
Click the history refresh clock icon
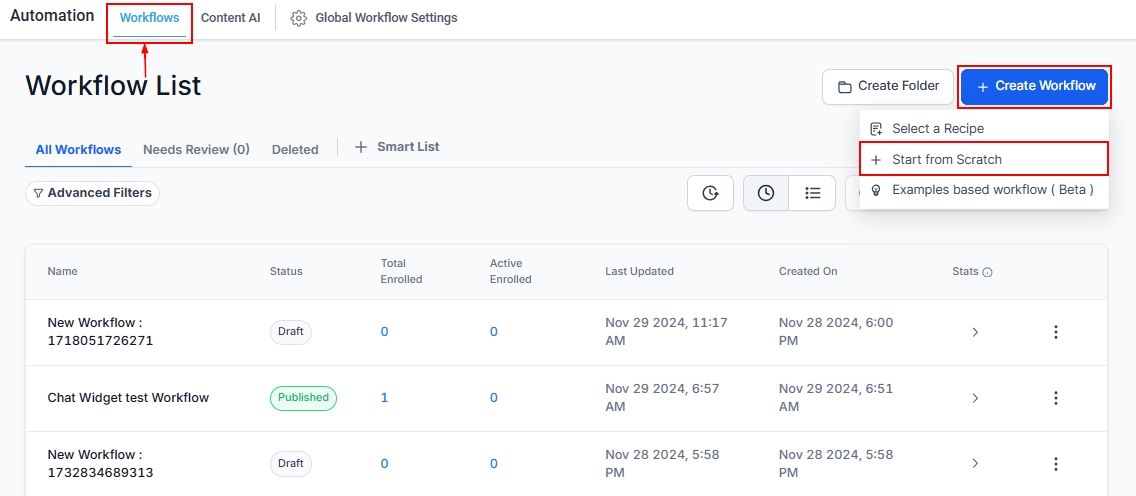click(710, 193)
